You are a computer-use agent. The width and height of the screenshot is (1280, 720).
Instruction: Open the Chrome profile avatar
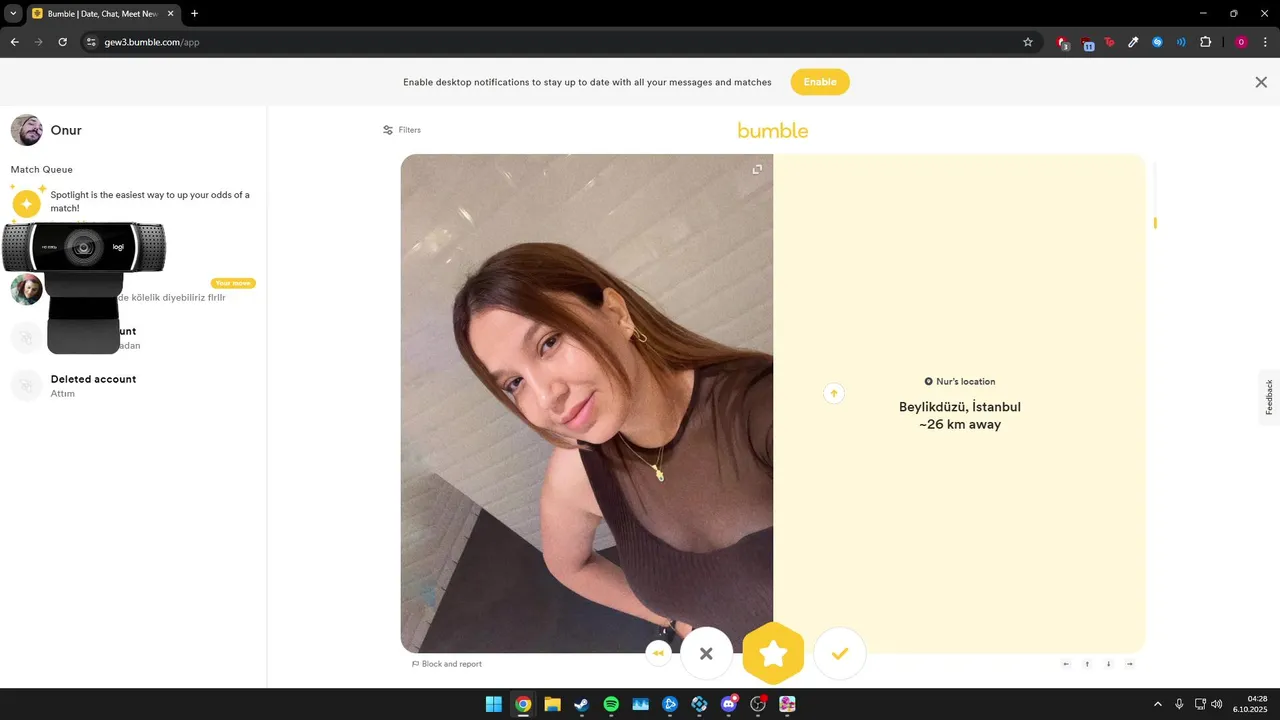(x=1241, y=42)
